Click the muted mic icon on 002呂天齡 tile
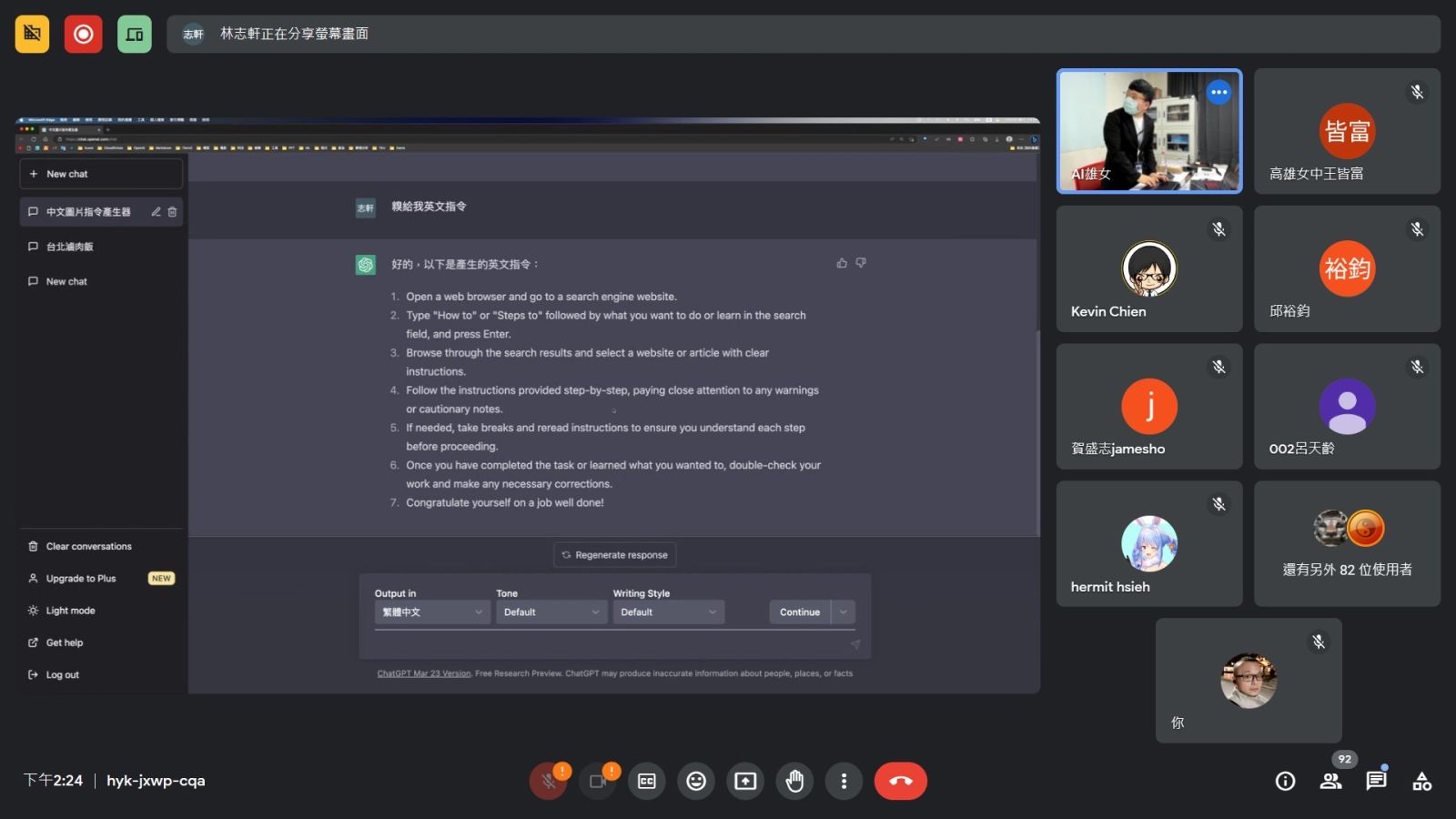 click(x=1417, y=367)
